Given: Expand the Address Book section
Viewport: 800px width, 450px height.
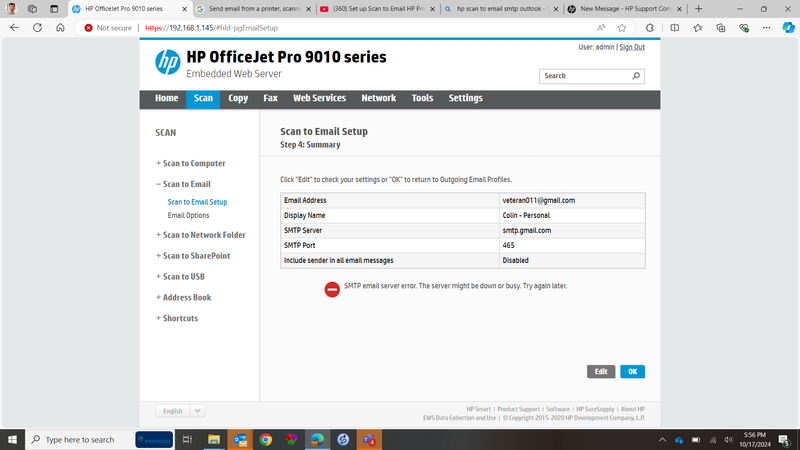Looking at the screenshot, I should tap(186, 297).
